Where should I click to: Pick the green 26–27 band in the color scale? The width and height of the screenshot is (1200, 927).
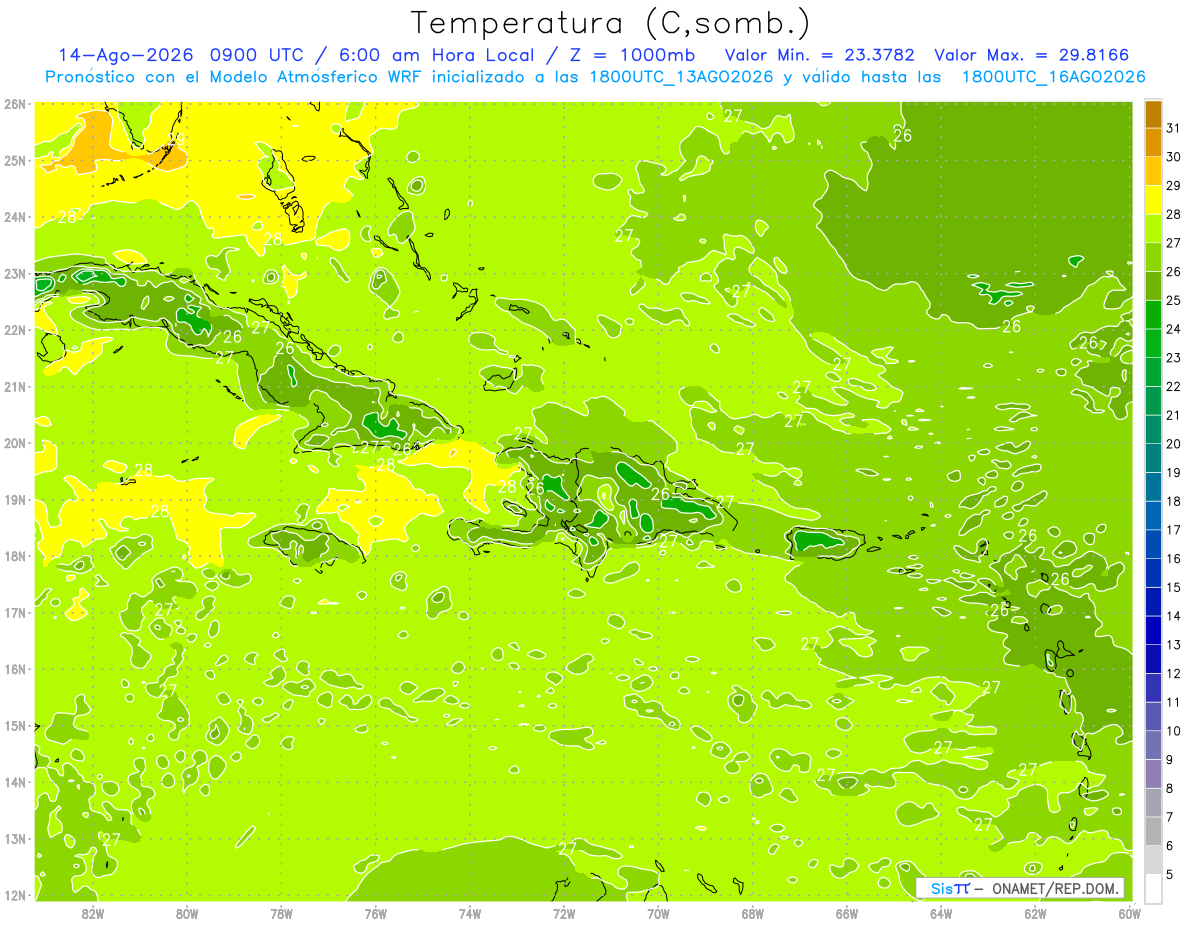(1153, 257)
